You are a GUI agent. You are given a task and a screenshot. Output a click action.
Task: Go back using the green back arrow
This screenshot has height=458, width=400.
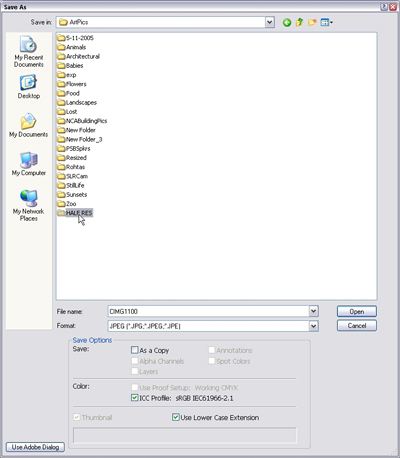coord(287,22)
